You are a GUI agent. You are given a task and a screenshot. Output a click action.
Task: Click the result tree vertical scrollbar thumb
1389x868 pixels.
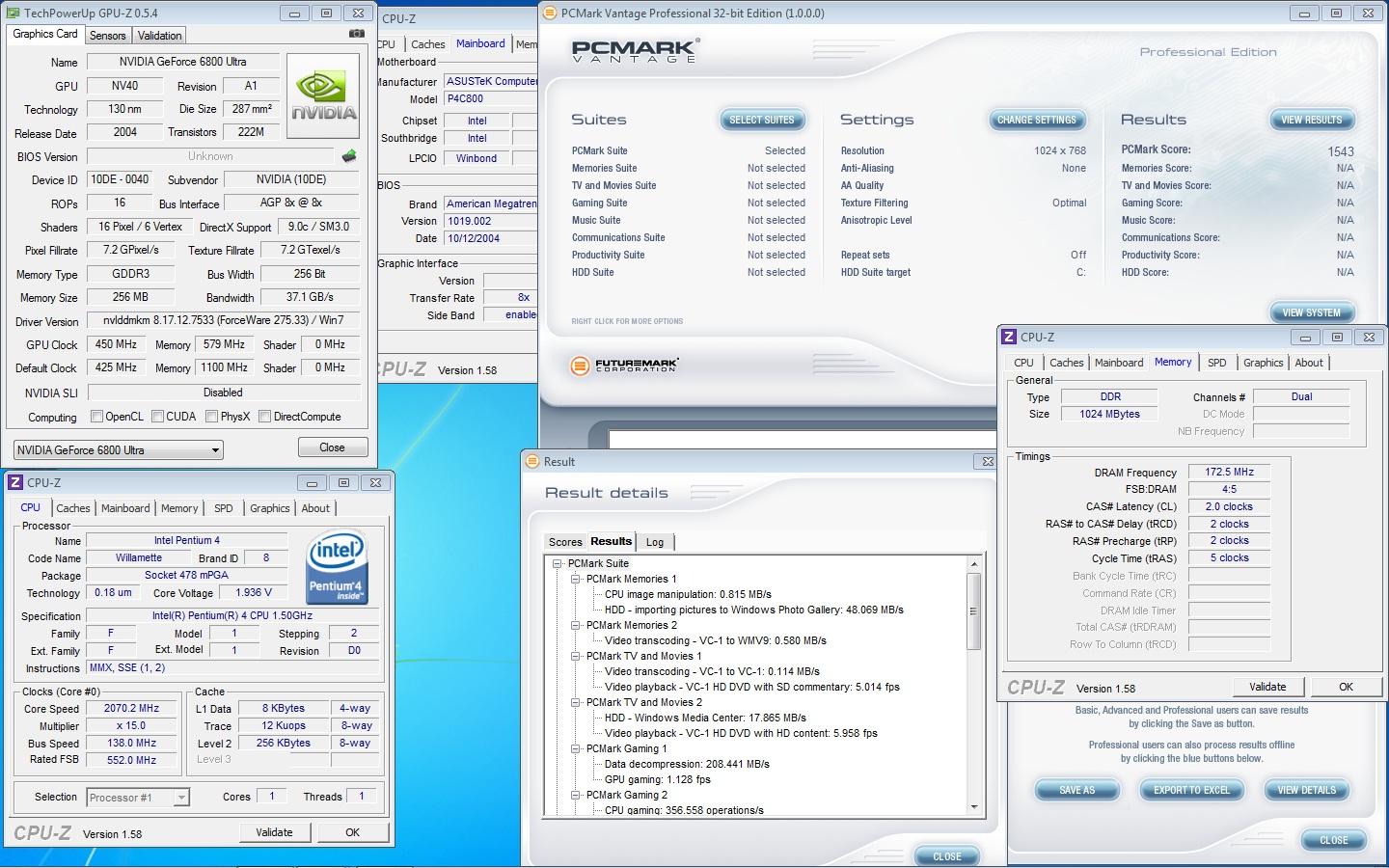[x=974, y=610]
